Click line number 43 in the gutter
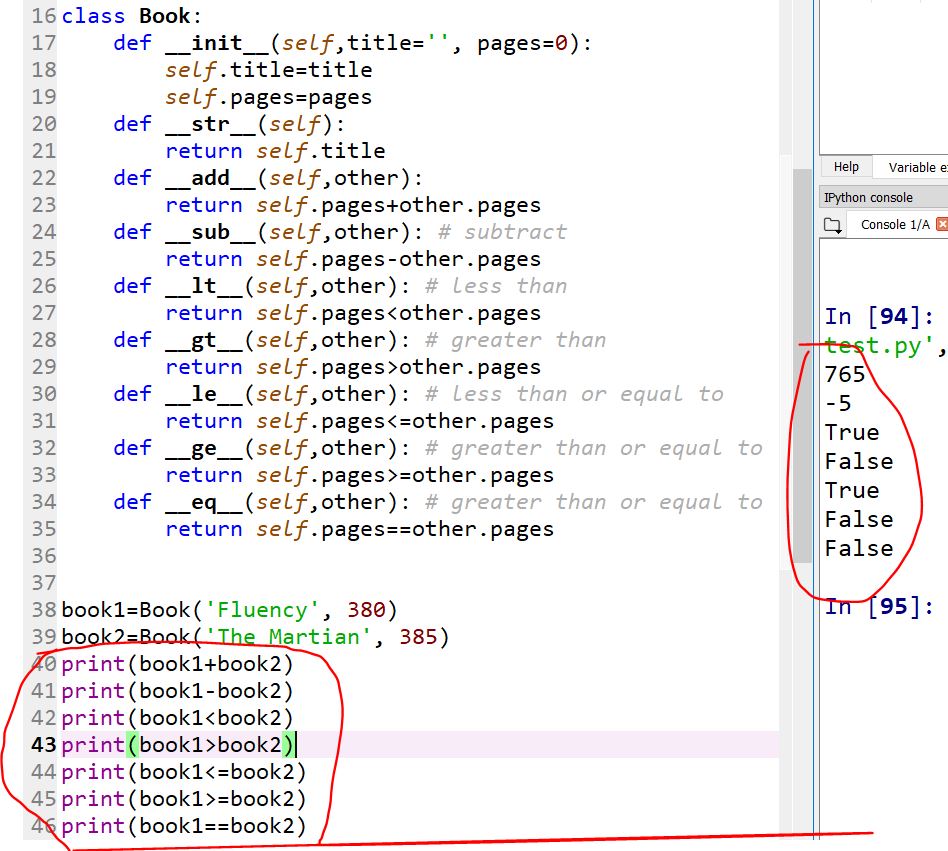The image size is (948, 851). (43, 745)
